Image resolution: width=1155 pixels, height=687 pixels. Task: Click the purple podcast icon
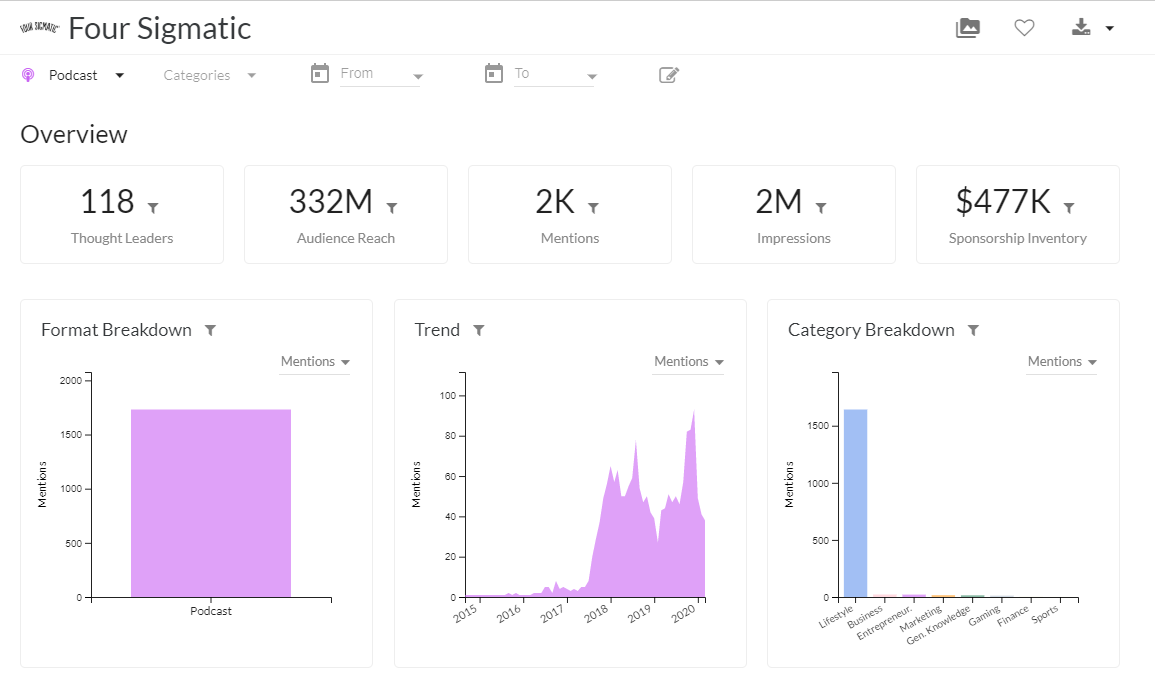tap(28, 75)
